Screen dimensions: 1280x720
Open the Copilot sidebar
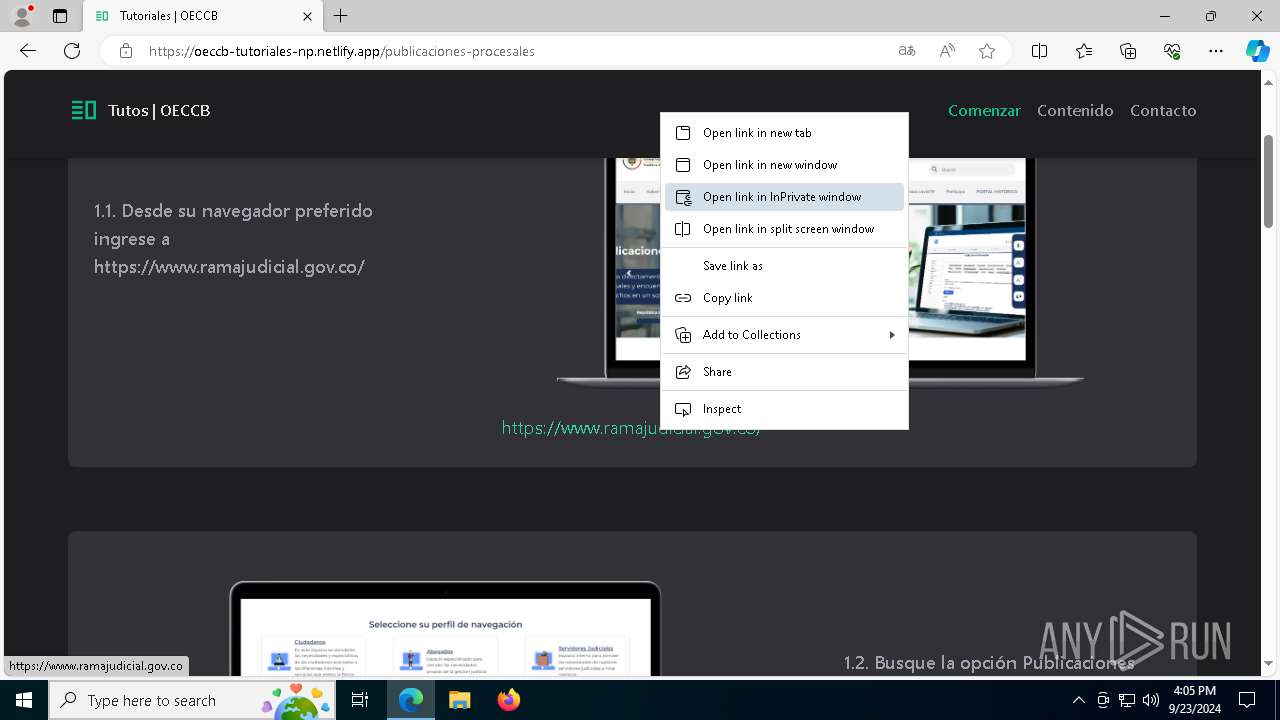point(1257,51)
